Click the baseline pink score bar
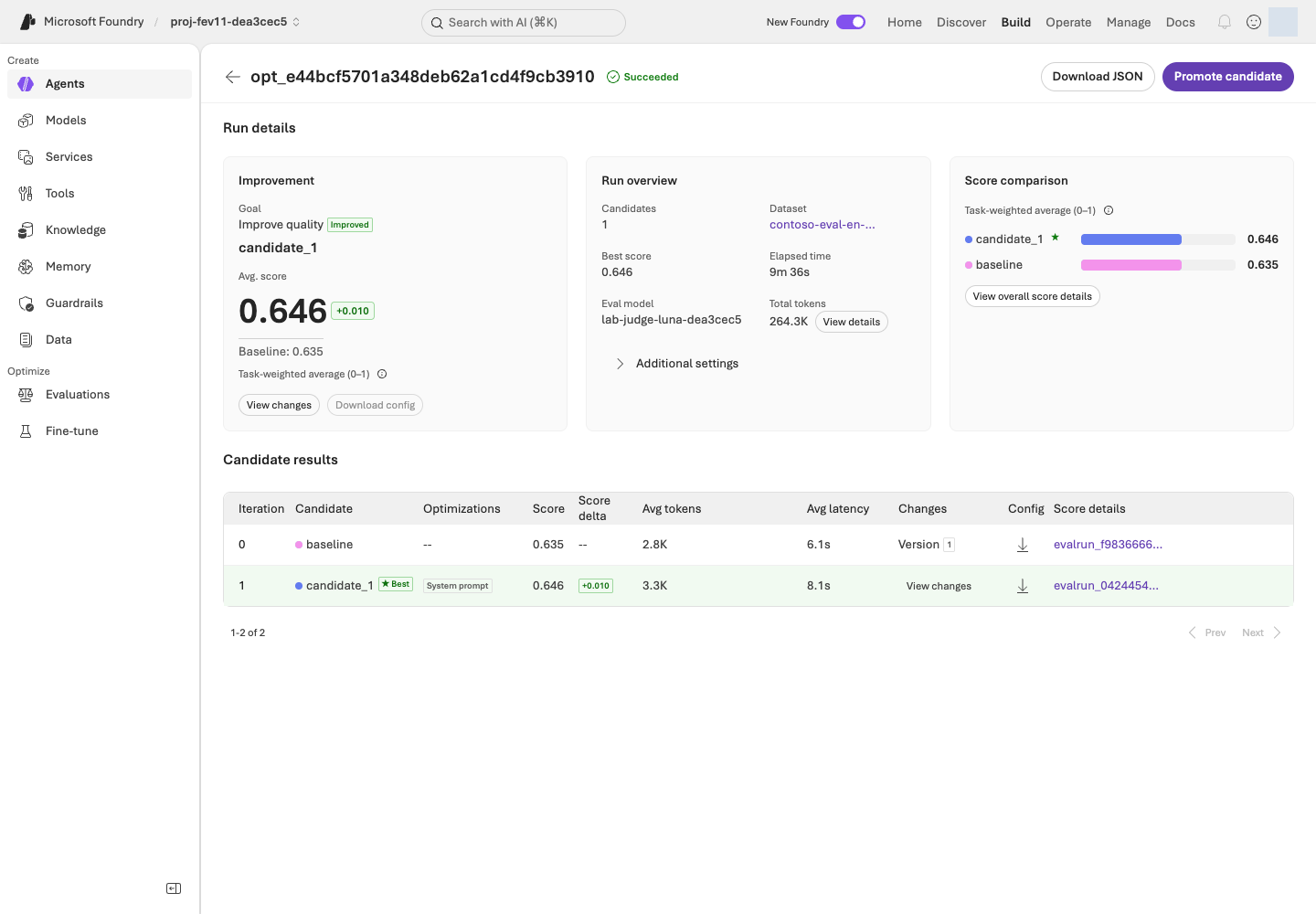The height and width of the screenshot is (914, 1316). pos(1131,265)
